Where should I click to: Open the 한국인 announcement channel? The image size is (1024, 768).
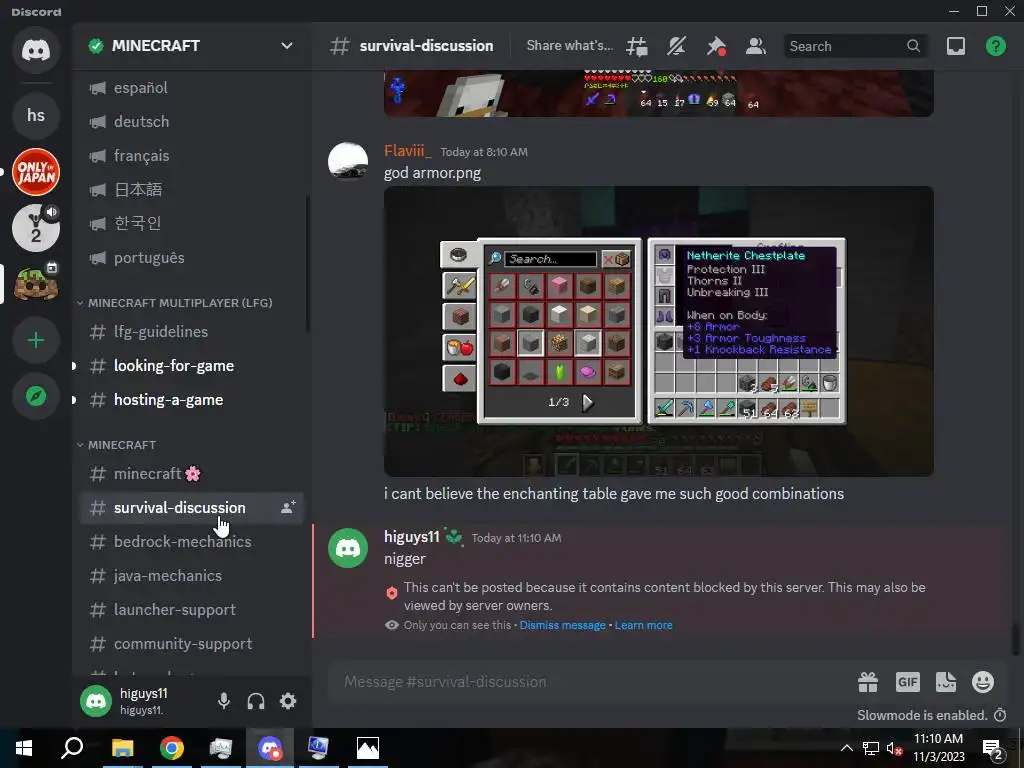pos(191,223)
